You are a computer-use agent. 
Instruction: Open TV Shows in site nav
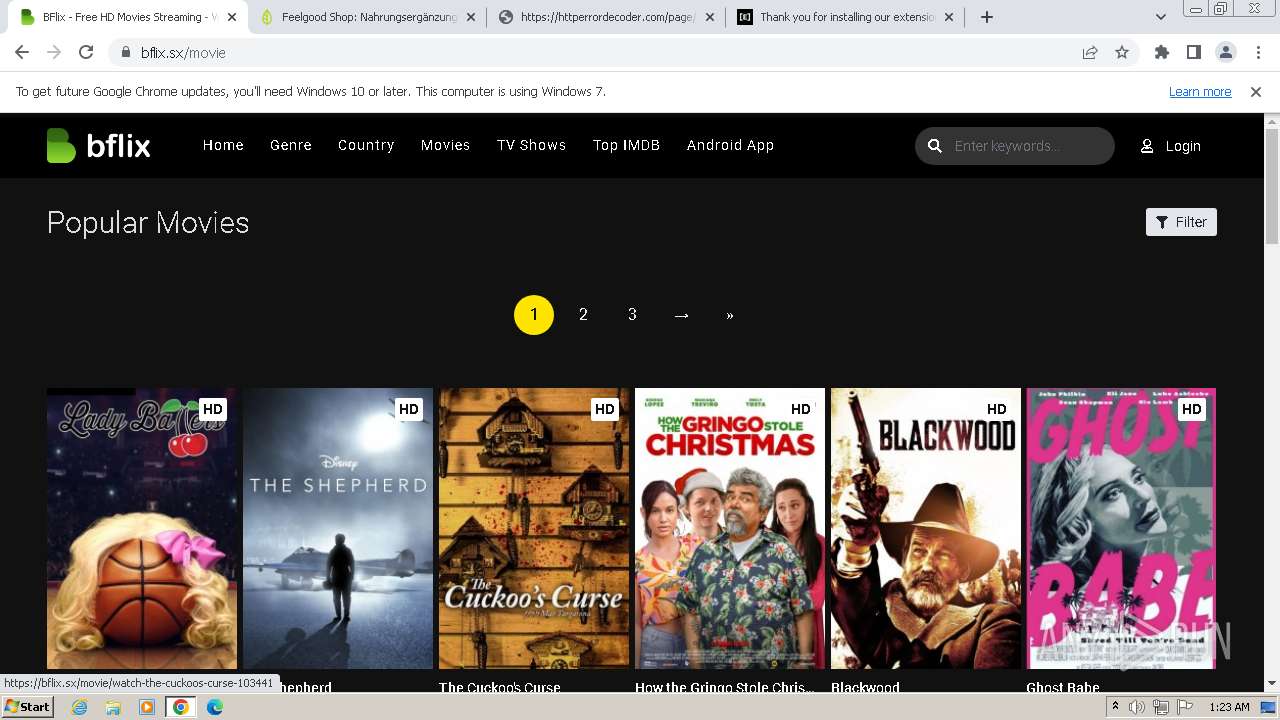point(531,146)
